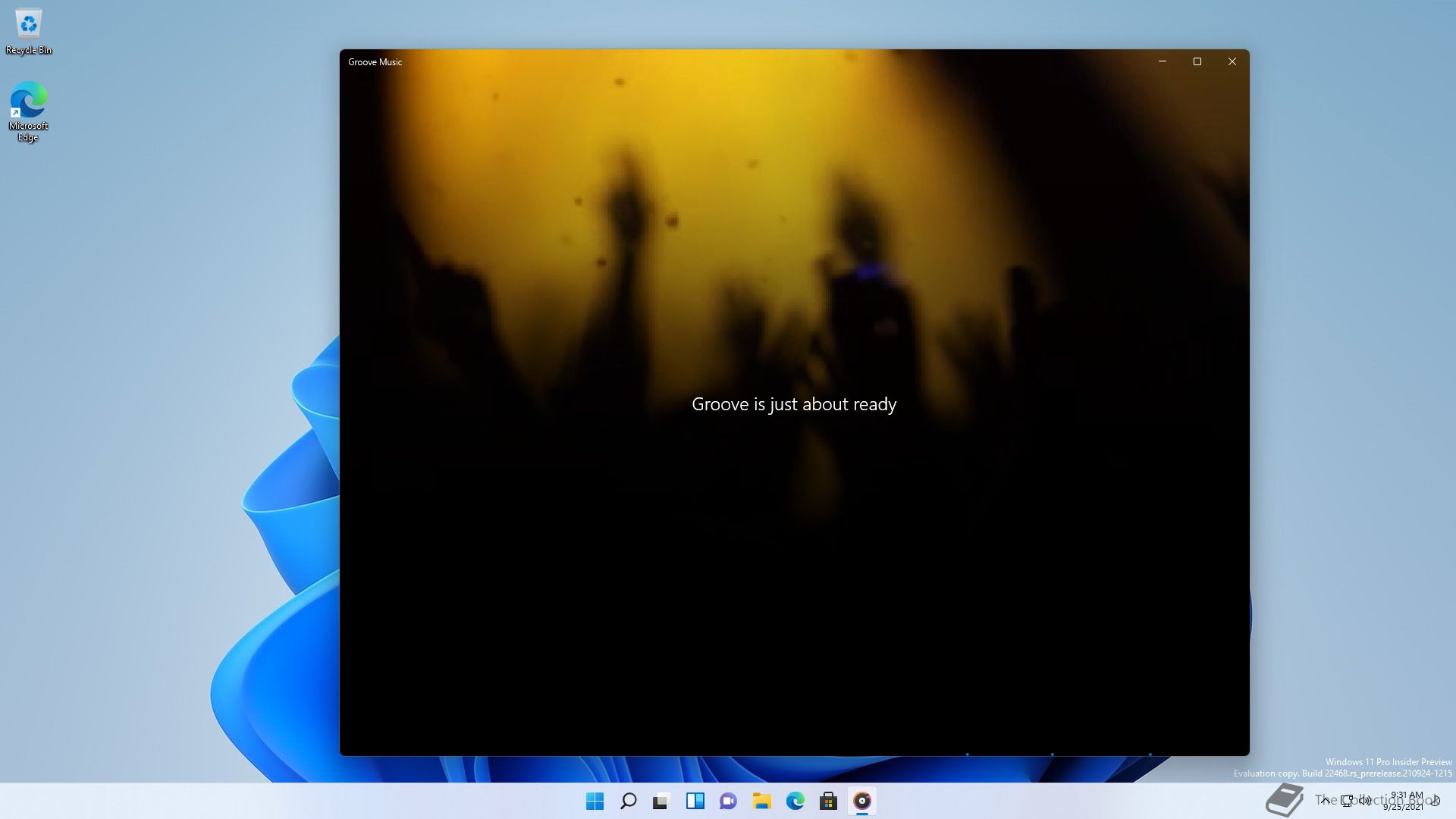Minimize the Groove Music window

1163,61
